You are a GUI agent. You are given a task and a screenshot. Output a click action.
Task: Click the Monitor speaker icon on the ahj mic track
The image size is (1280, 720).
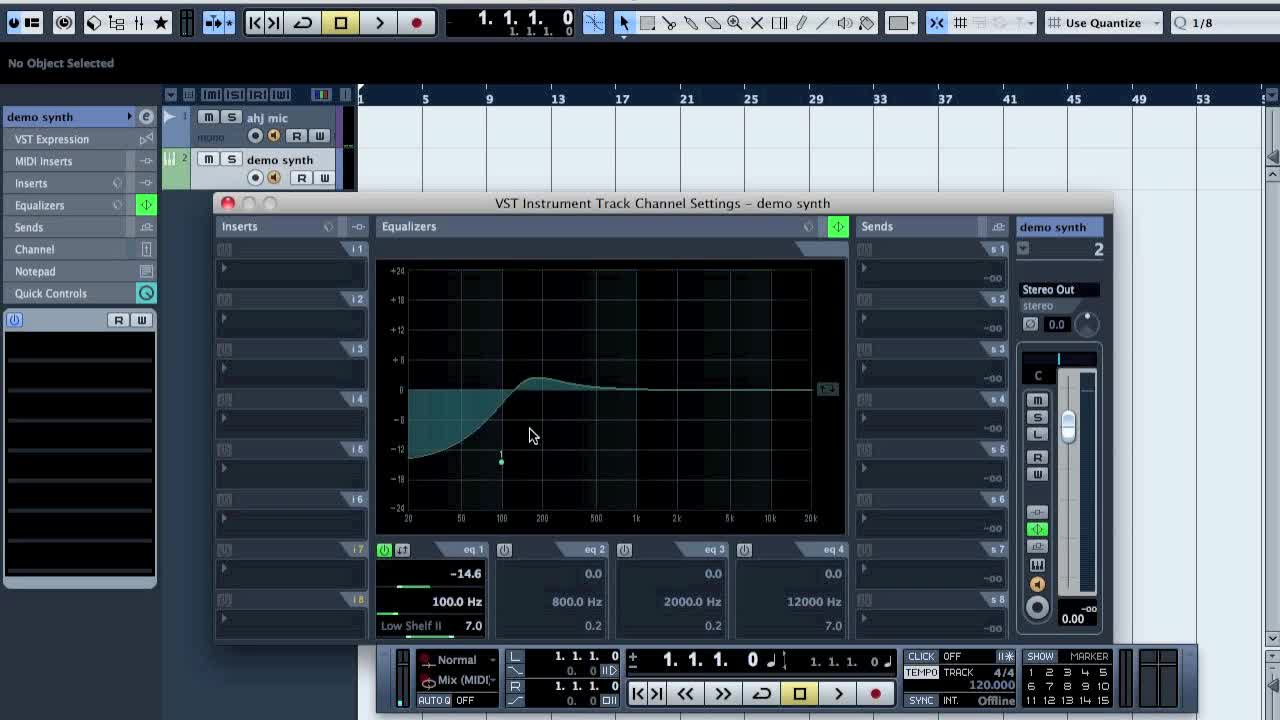tap(274, 136)
